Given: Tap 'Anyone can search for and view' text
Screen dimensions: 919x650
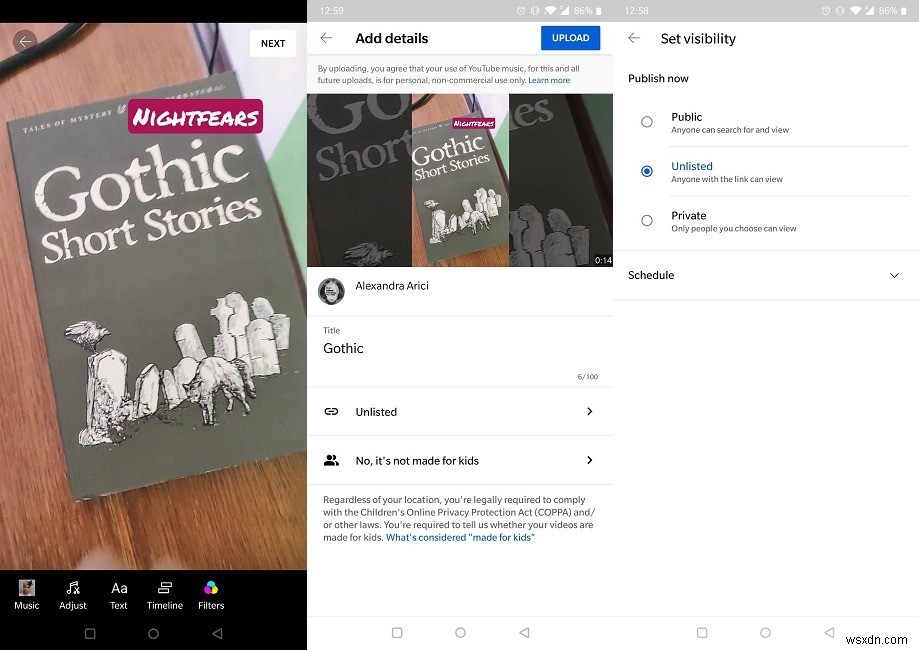Looking at the screenshot, I should [x=730, y=130].
